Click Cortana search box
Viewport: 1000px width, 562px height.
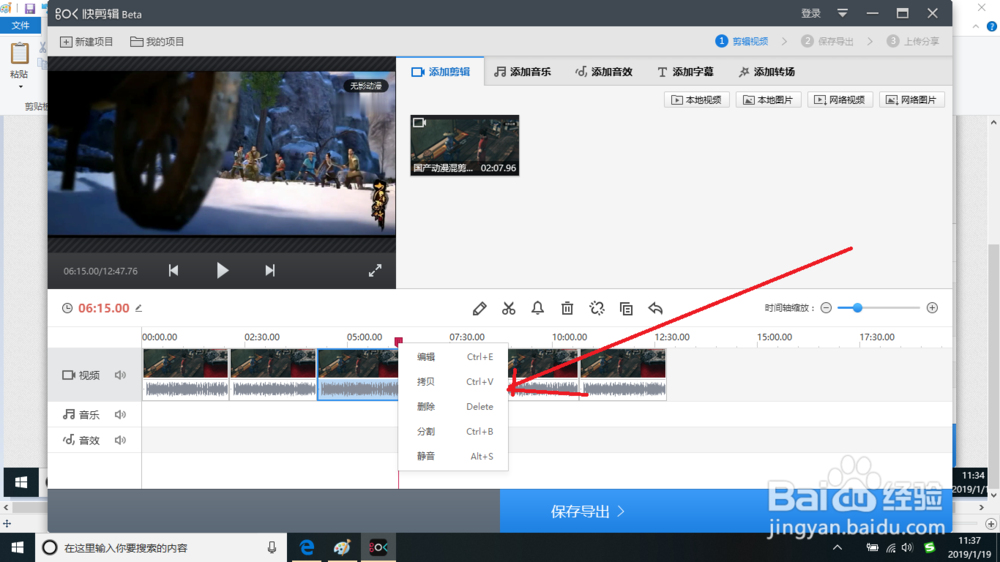tap(159, 547)
